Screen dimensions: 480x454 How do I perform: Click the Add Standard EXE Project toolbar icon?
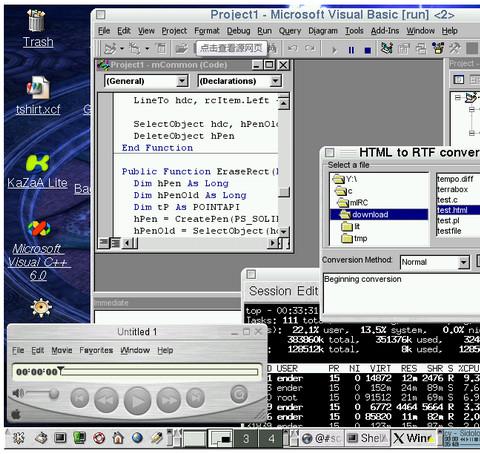(x=110, y=49)
